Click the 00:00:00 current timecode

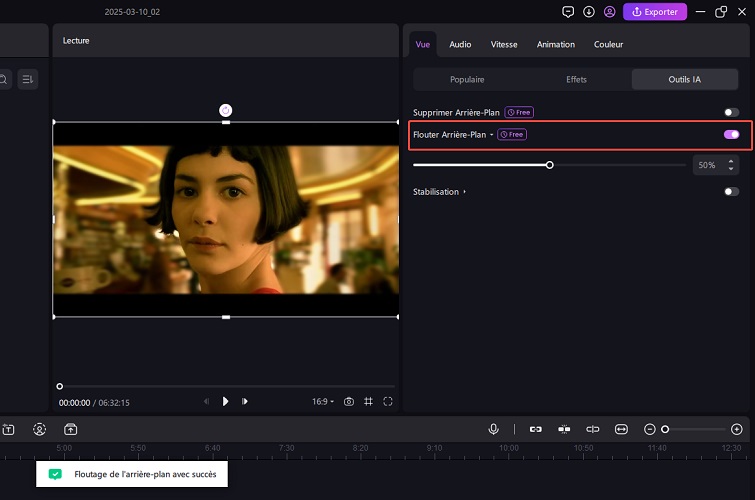[x=75, y=403]
